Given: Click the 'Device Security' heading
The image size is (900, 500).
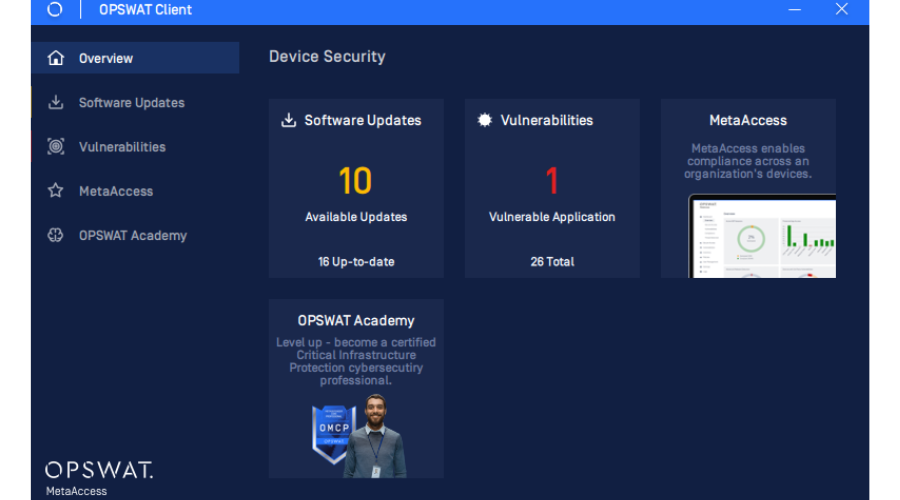Looking at the screenshot, I should pyautogui.click(x=327, y=56).
